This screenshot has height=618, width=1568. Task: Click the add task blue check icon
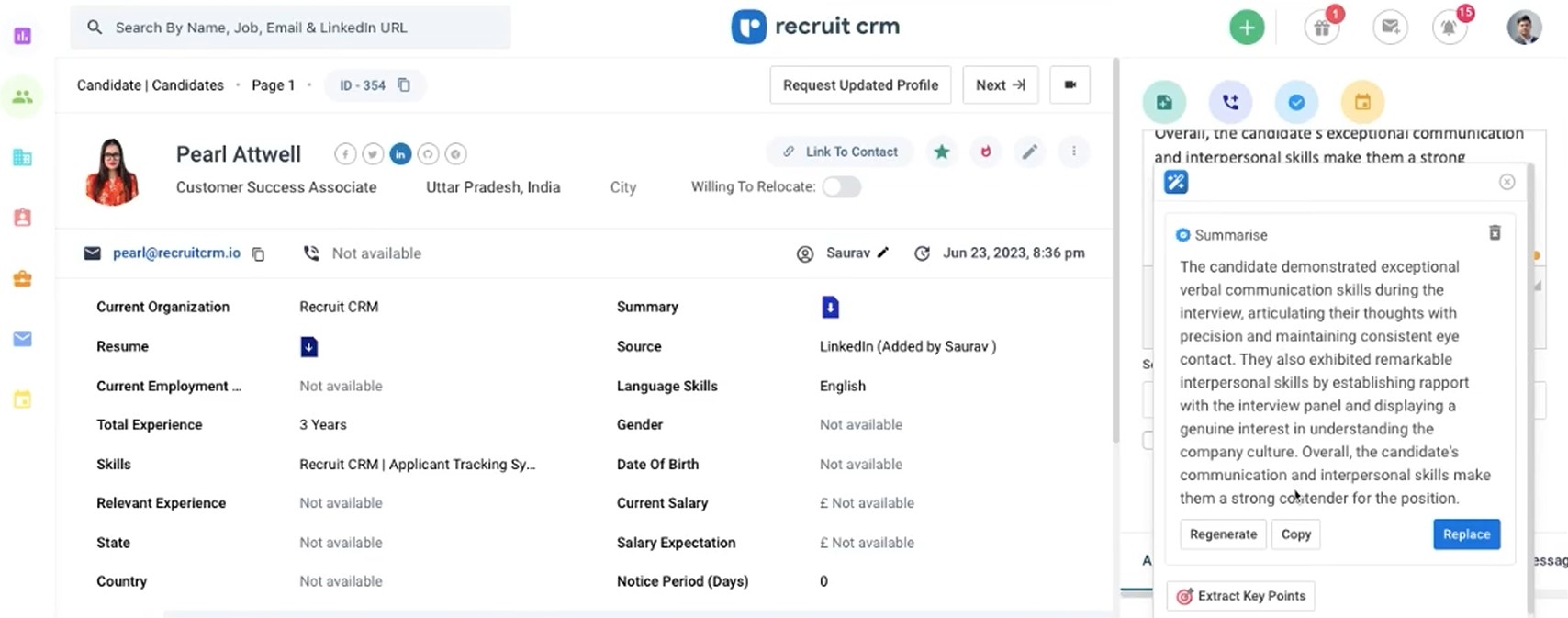pos(1296,102)
